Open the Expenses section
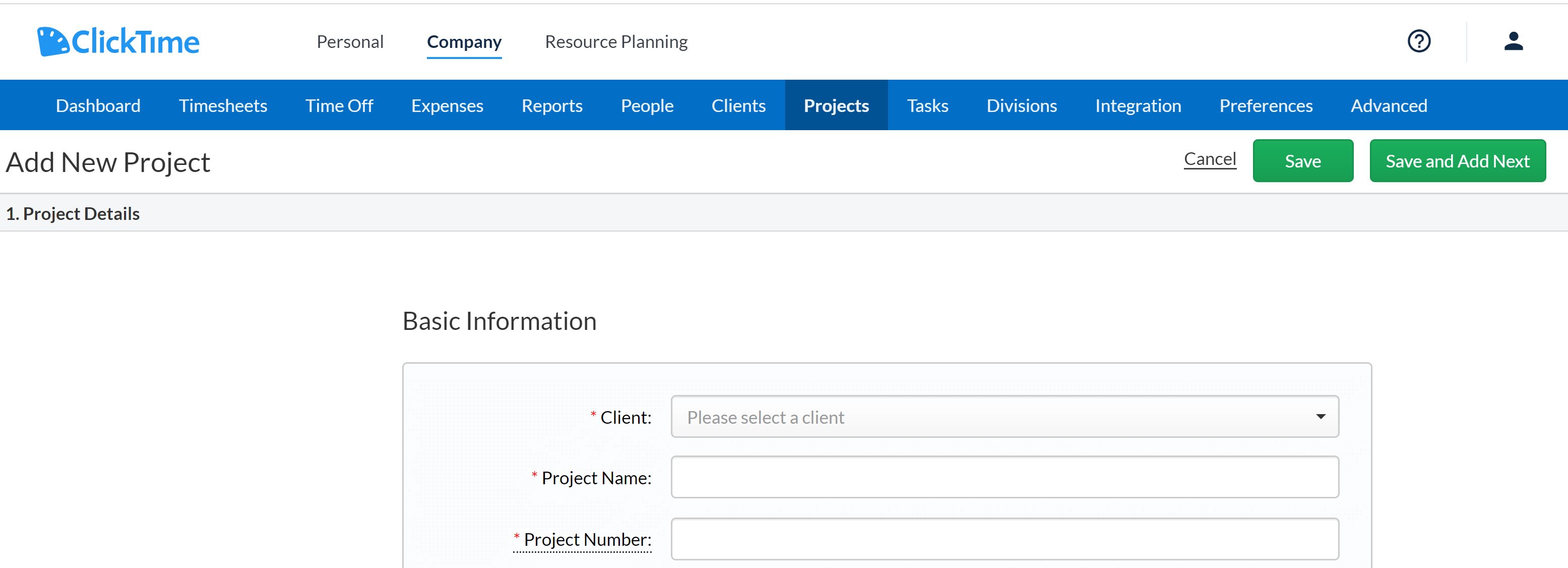The image size is (1568, 568). pos(448,105)
